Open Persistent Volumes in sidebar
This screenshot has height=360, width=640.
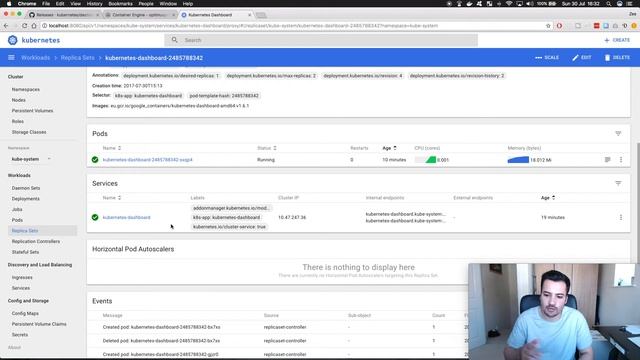coord(32,110)
